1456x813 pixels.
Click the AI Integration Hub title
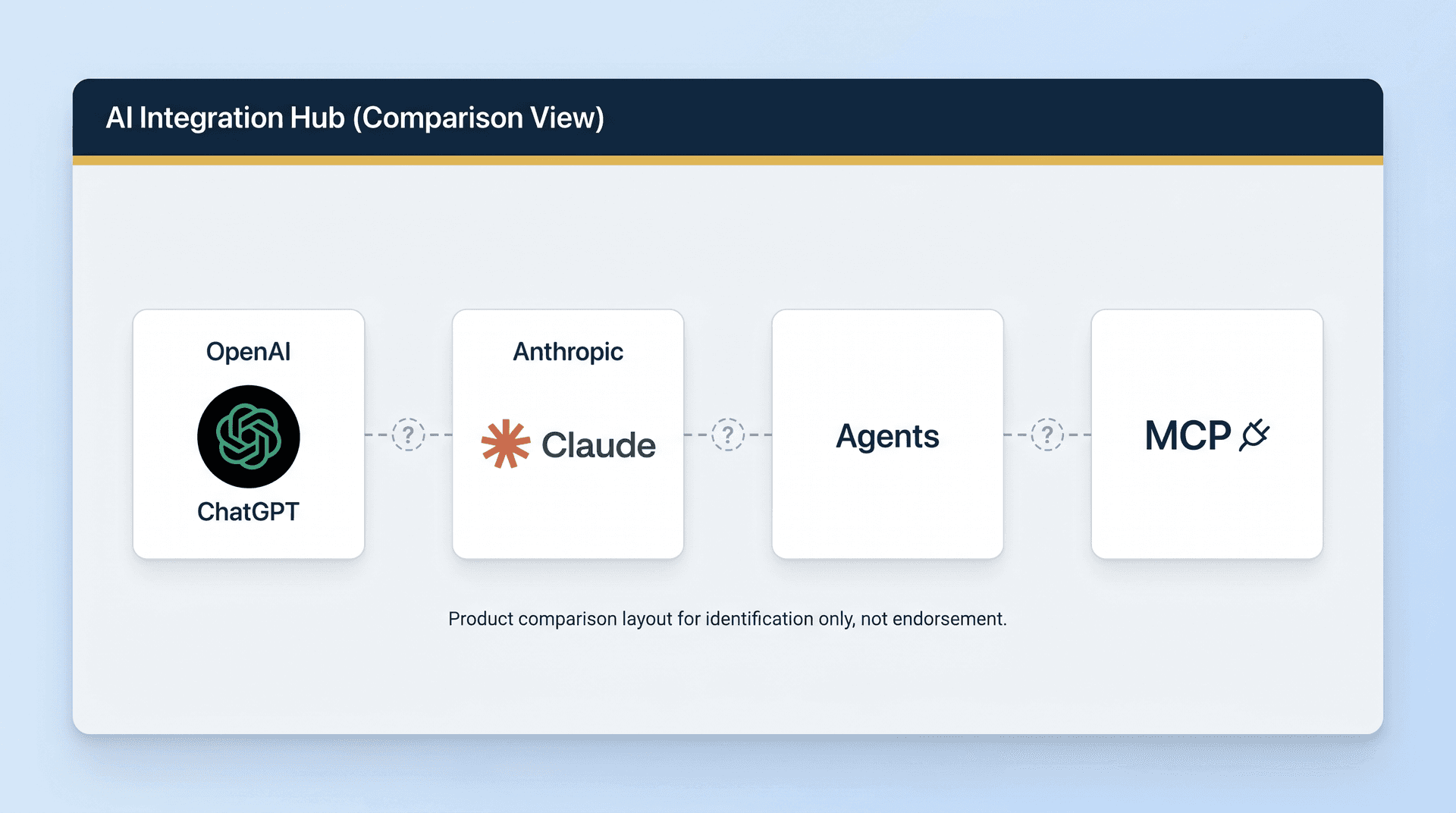(355, 118)
